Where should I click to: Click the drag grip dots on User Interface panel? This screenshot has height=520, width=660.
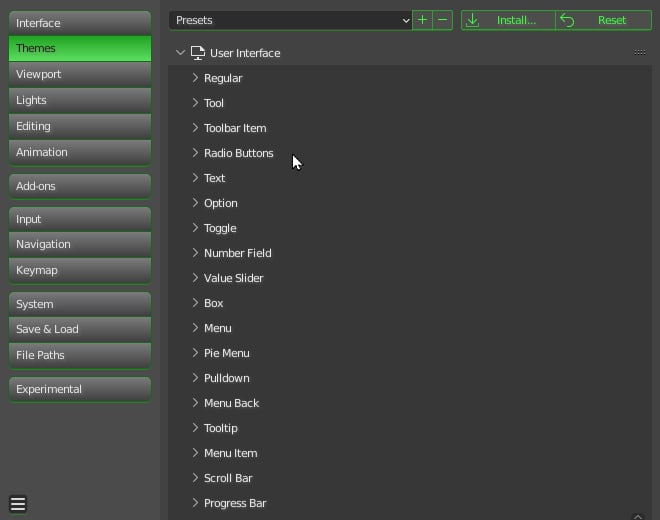tap(640, 53)
